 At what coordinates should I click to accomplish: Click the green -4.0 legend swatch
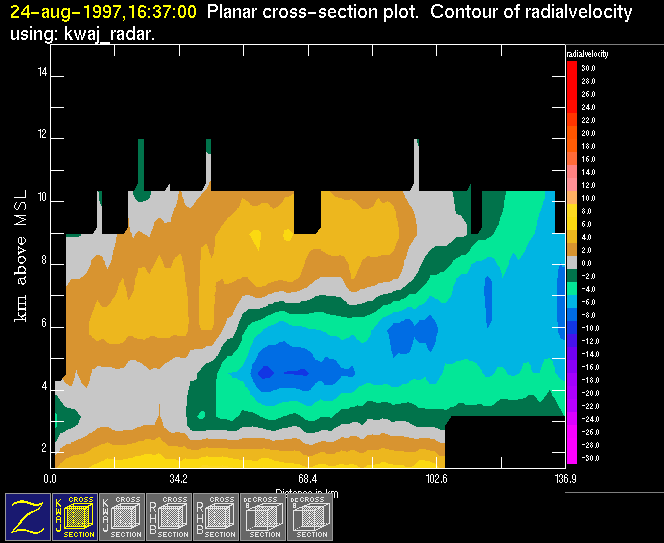[x=572, y=289]
